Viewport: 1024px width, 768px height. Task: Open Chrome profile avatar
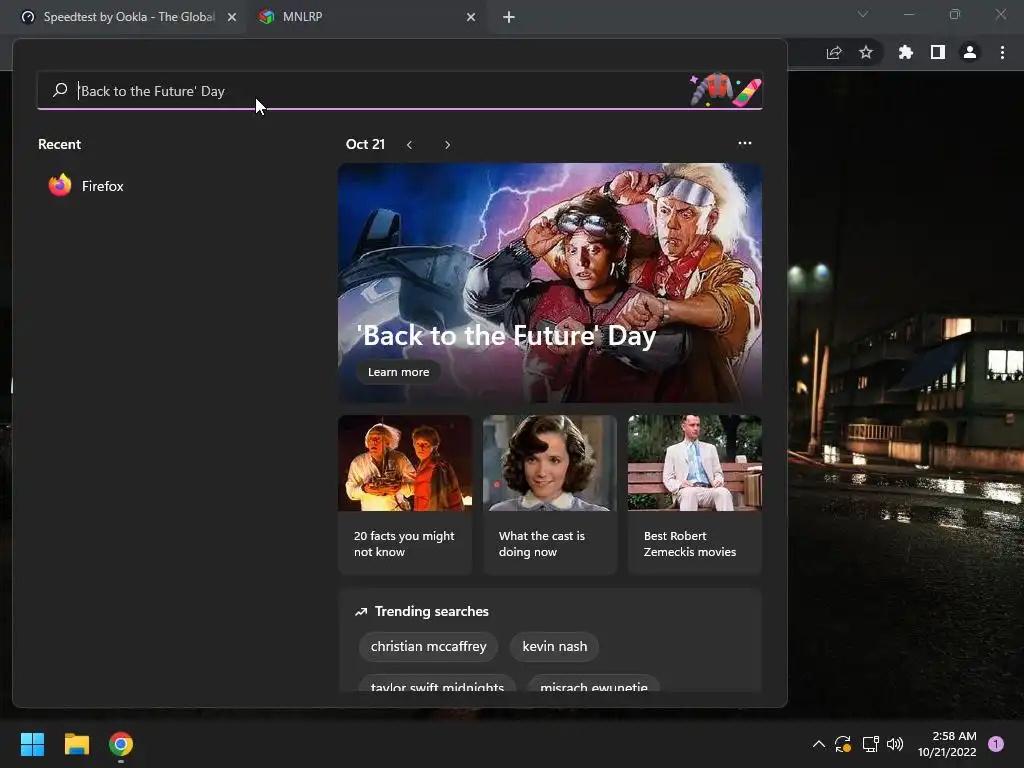point(970,52)
